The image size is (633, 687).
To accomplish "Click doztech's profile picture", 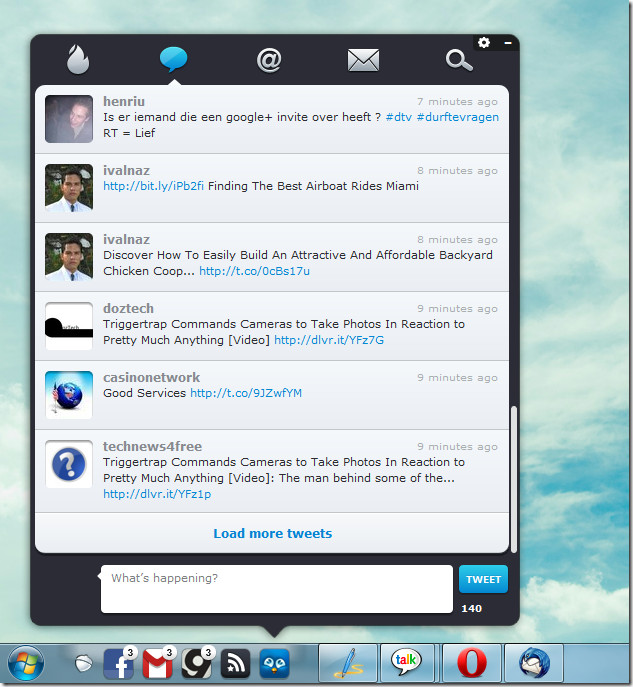I will tap(69, 326).
